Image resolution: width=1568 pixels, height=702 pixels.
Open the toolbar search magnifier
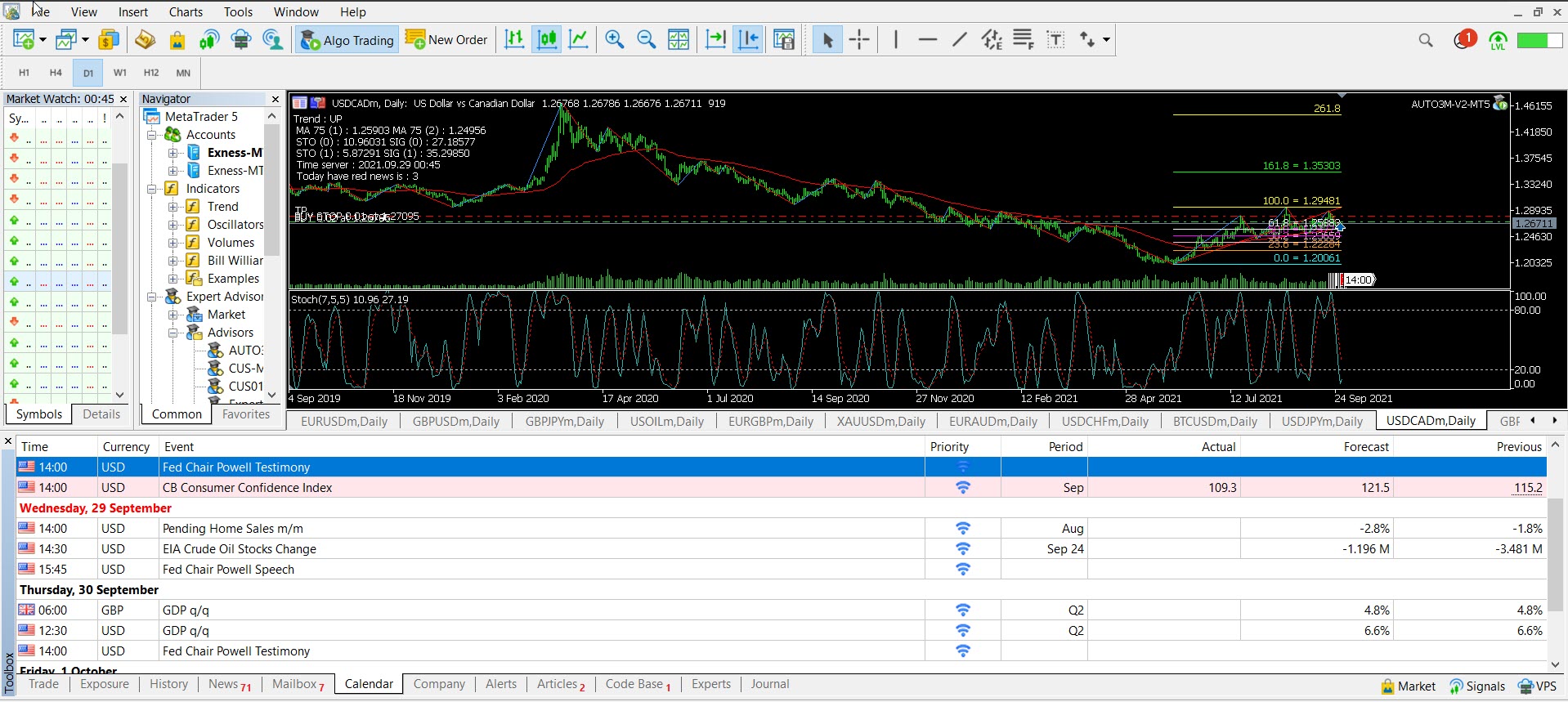click(1426, 40)
